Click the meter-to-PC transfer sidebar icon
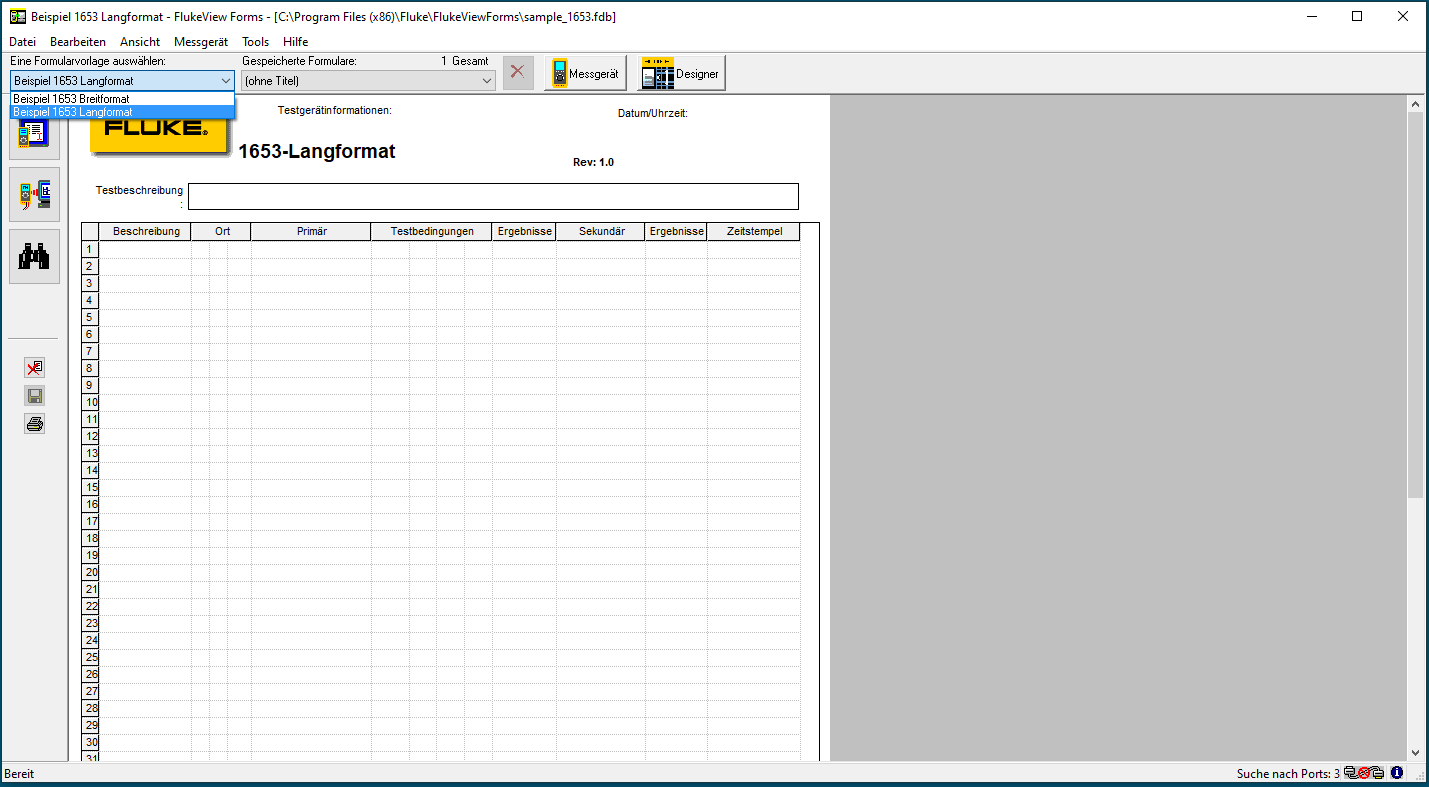This screenshot has width=1429, height=787. click(35, 194)
